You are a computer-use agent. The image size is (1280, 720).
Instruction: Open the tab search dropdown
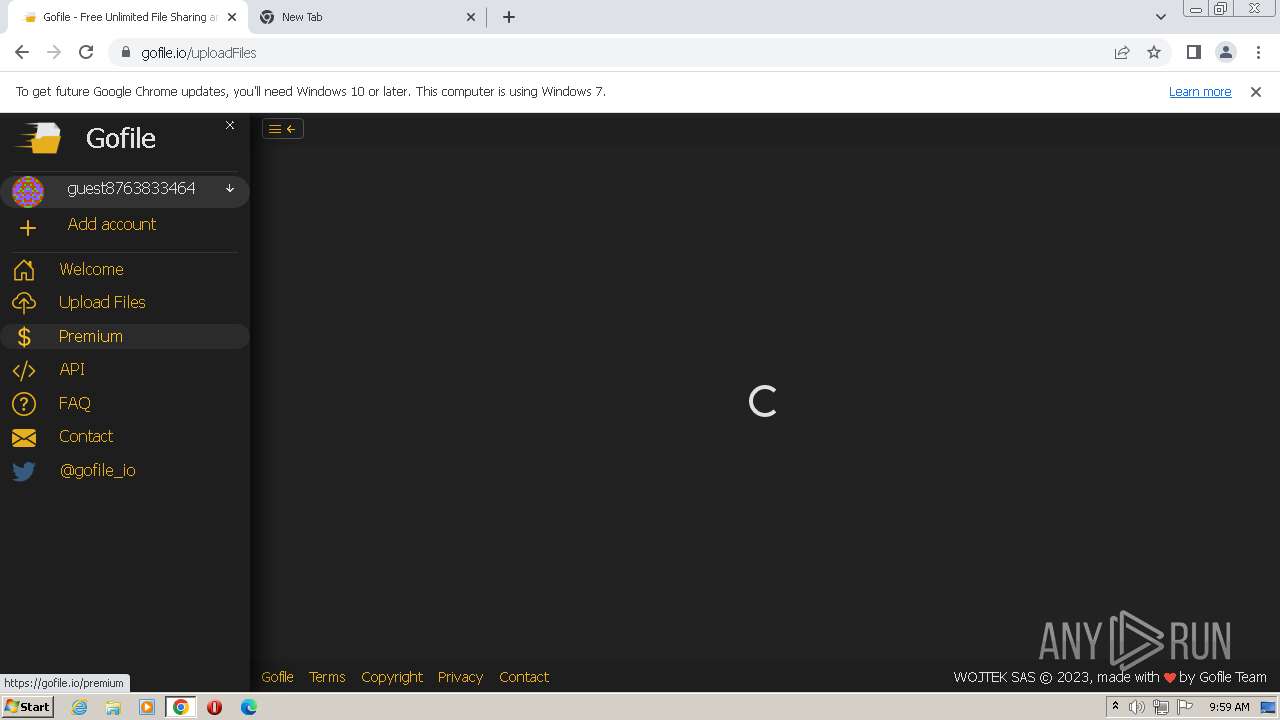click(1160, 17)
